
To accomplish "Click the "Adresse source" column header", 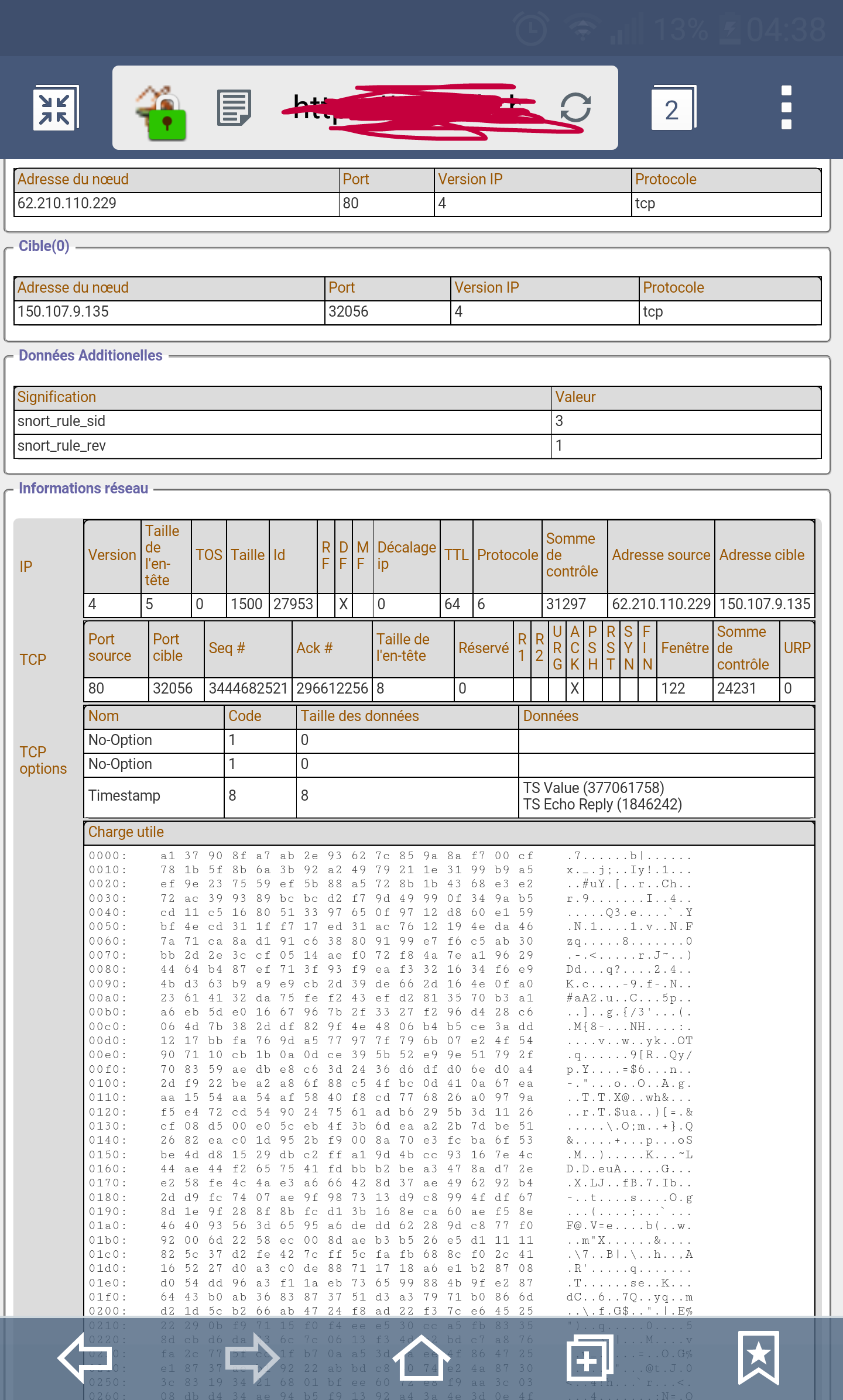I will click(x=661, y=555).
